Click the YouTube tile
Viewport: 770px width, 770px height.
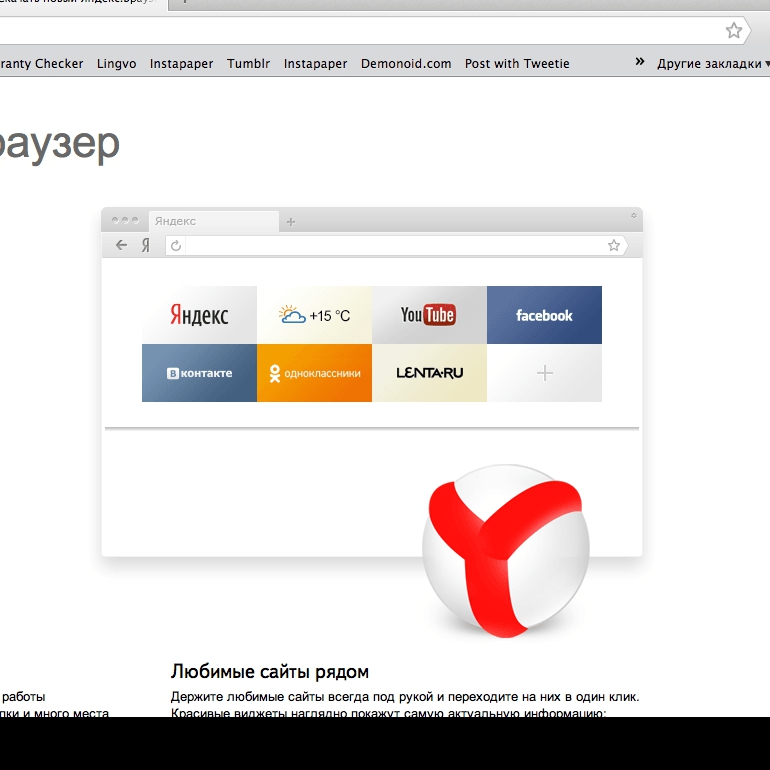[429, 315]
